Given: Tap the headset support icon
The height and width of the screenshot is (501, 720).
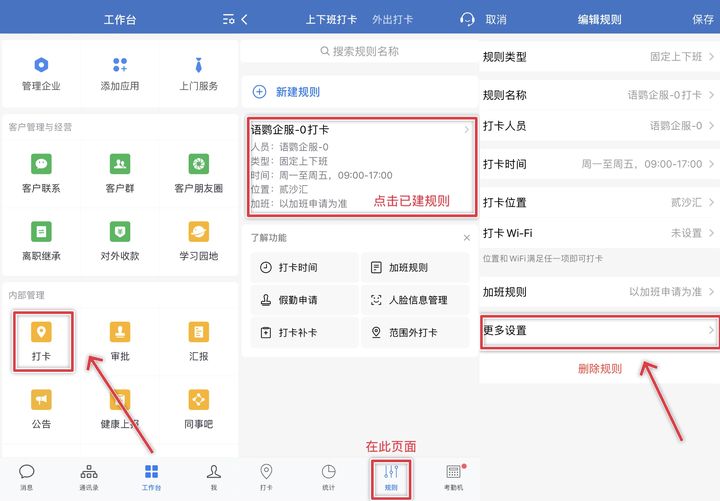Looking at the screenshot, I should pos(467,19).
